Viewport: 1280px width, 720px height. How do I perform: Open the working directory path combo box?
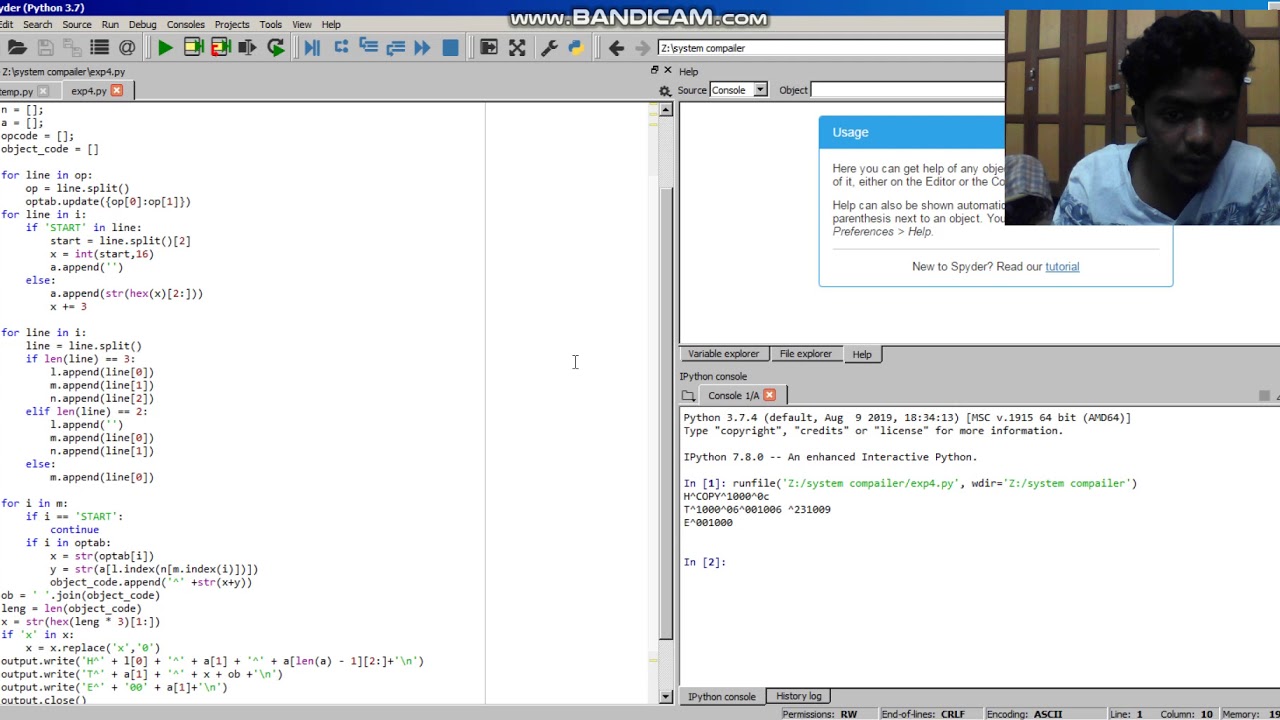(x=830, y=48)
